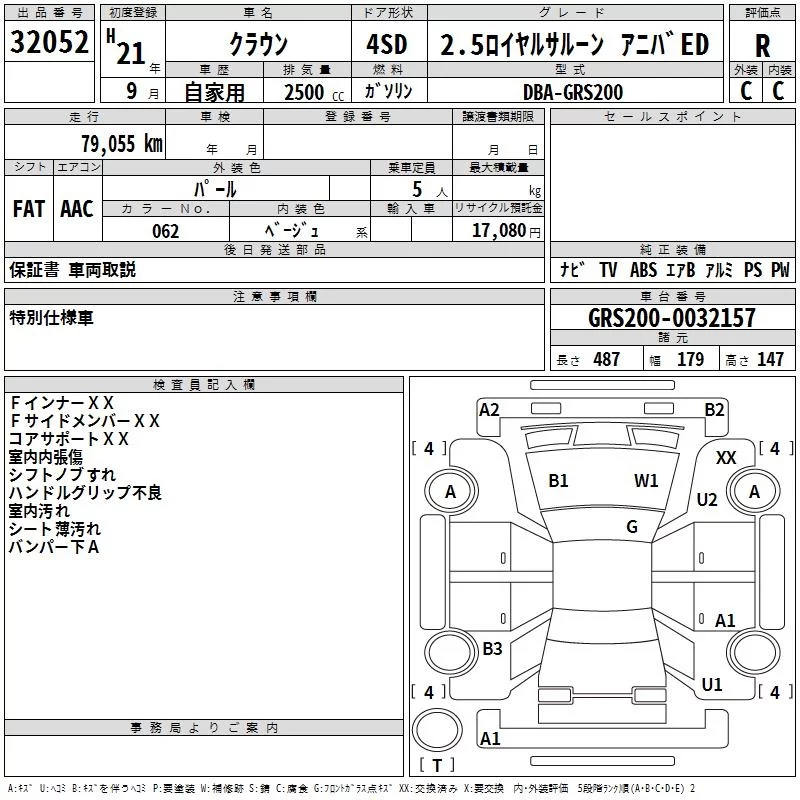Select the chassis number GRS200-0032157

pyautogui.click(x=672, y=318)
